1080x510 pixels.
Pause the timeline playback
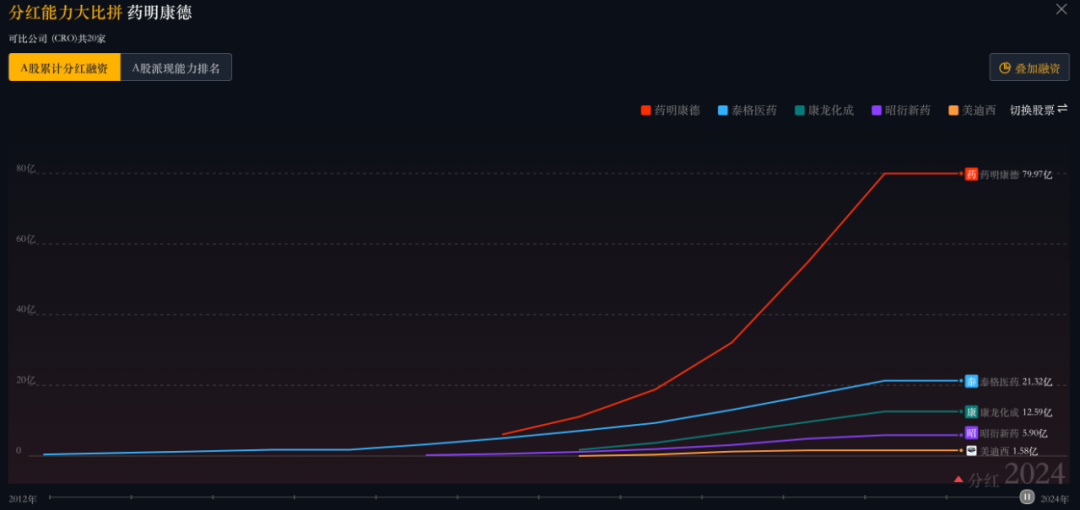tap(1027, 496)
